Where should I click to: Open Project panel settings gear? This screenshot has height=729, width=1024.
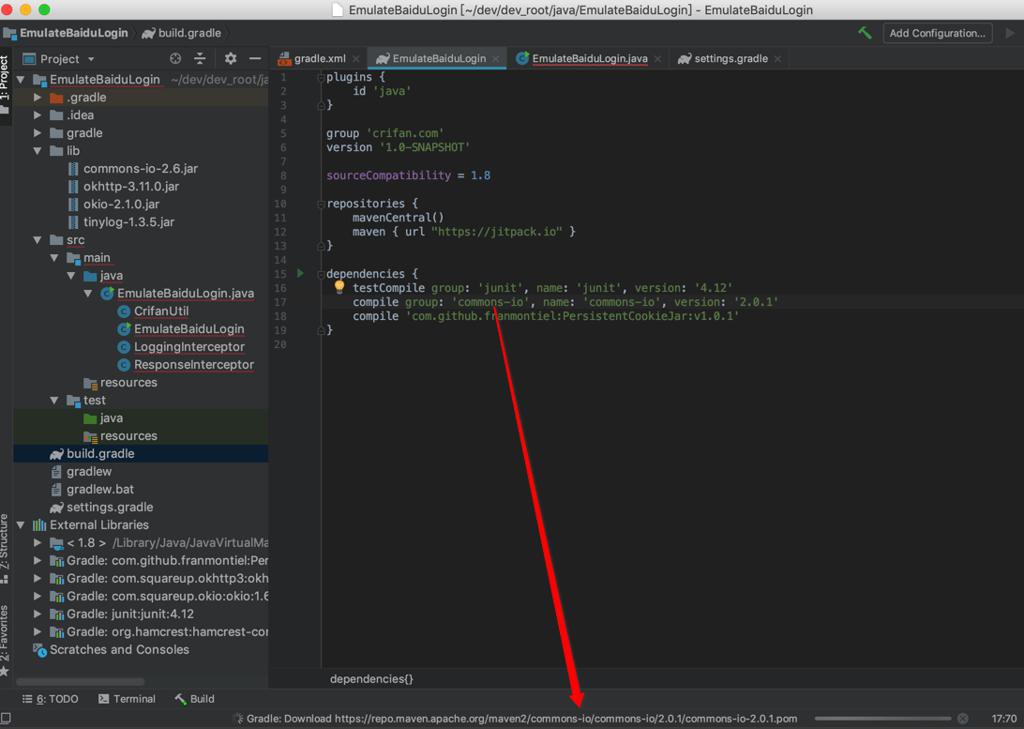point(231,59)
